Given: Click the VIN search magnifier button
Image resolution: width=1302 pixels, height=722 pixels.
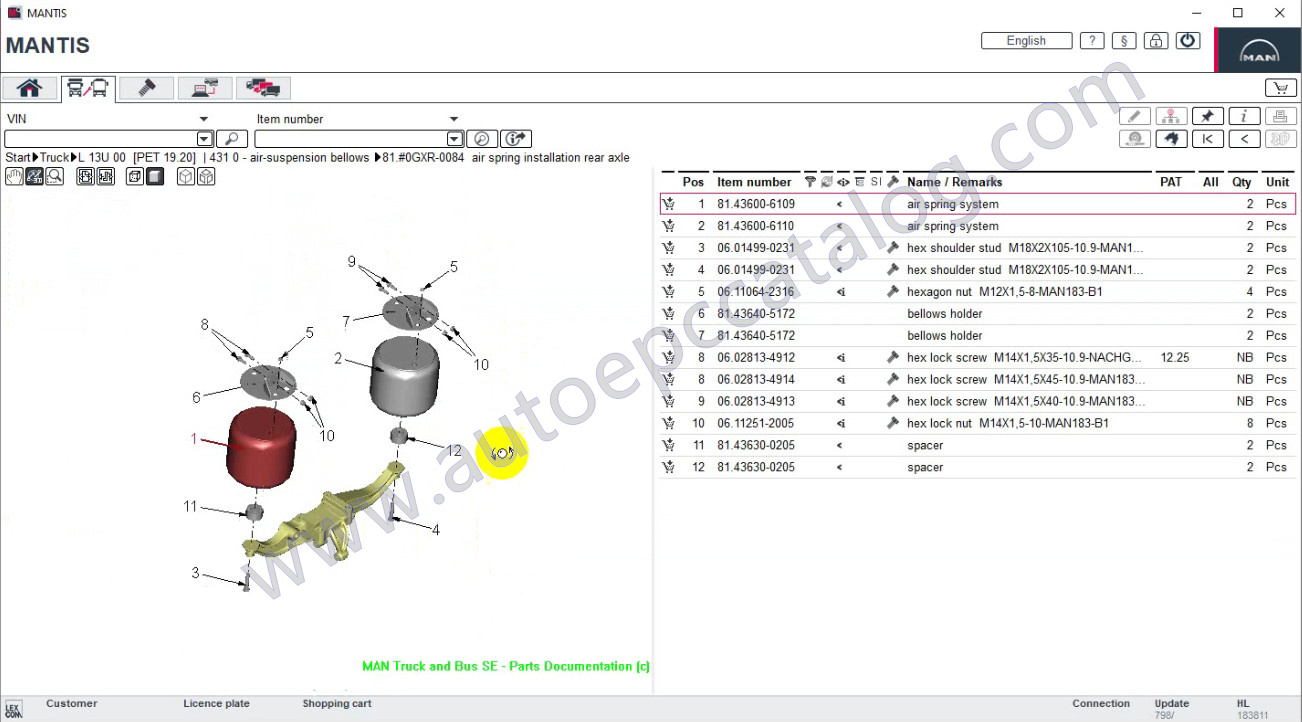Looking at the screenshot, I should (231, 139).
